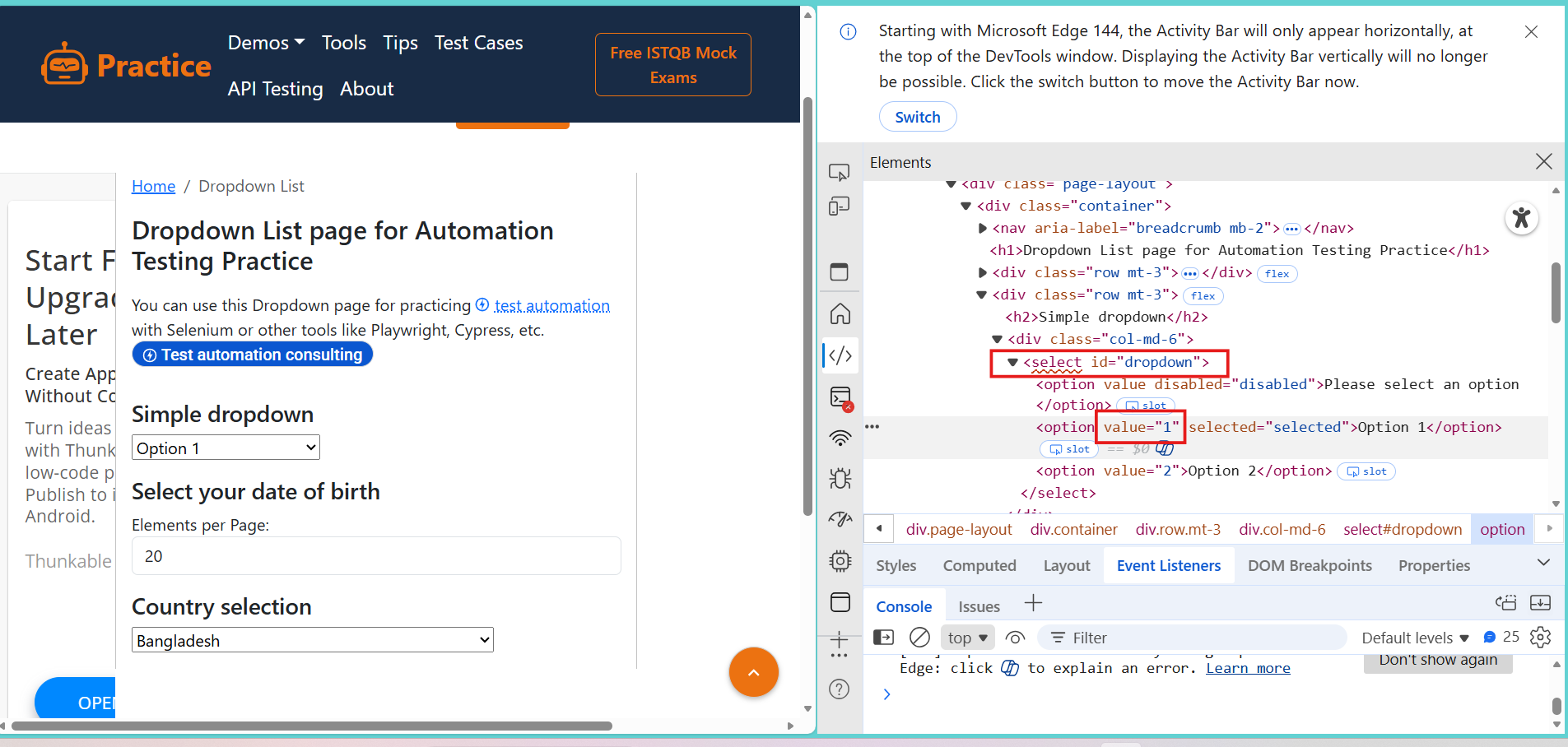Click the Elements per Page input field
The width and height of the screenshot is (1568, 747).
pyautogui.click(x=376, y=556)
